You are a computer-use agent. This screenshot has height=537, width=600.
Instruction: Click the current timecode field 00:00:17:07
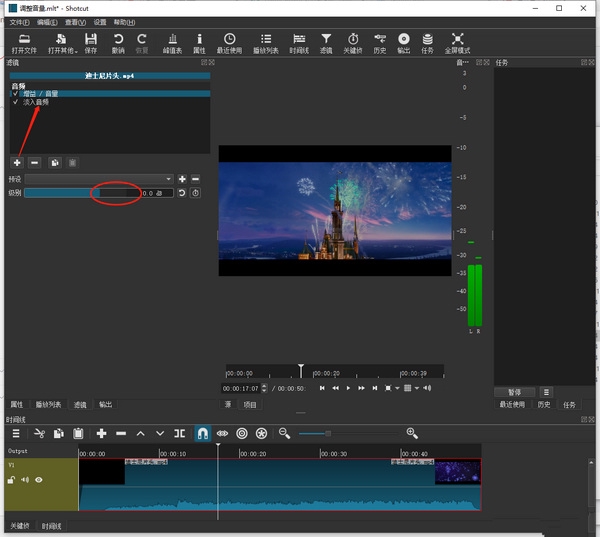241,388
